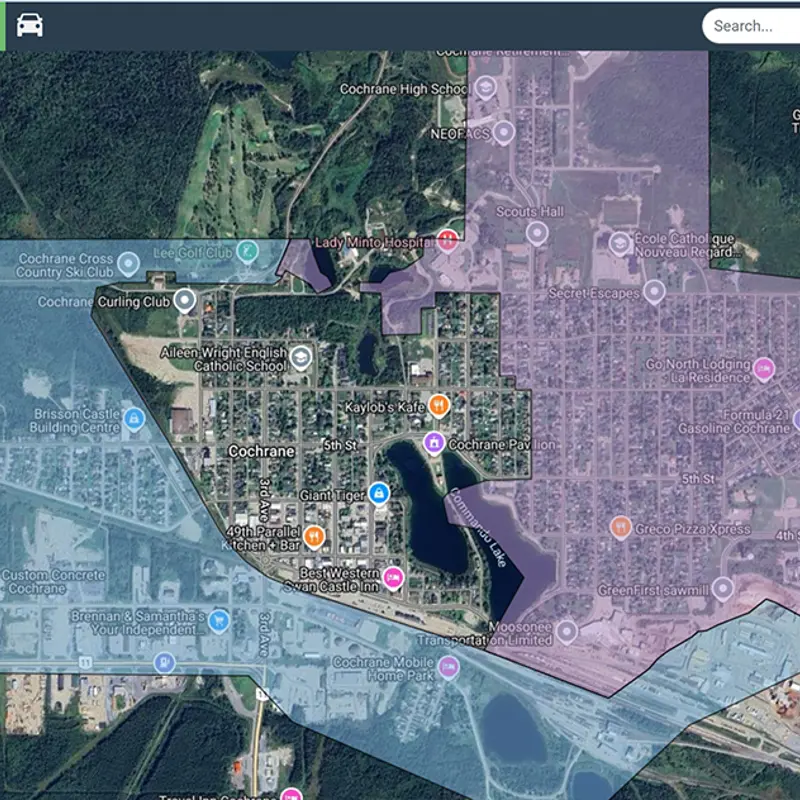The height and width of the screenshot is (800, 800).
Task: Click the Commando Lake label on map
Action: tap(480, 528)
